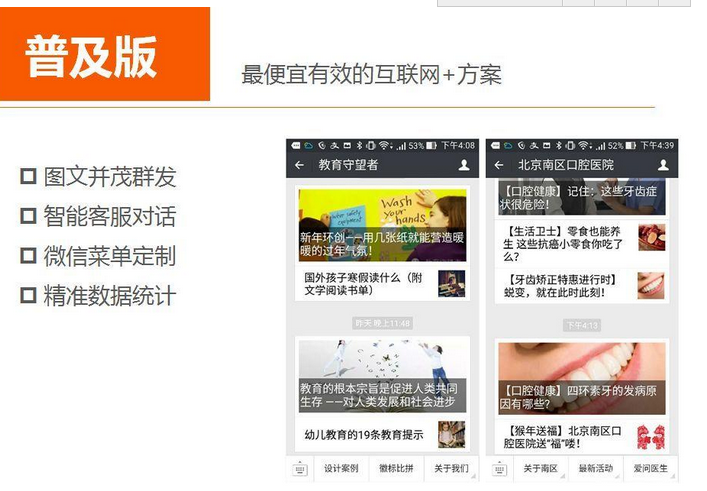Open the 爱问医生 menu item
Screen dimensions: 707x491
tap(649, 469)
